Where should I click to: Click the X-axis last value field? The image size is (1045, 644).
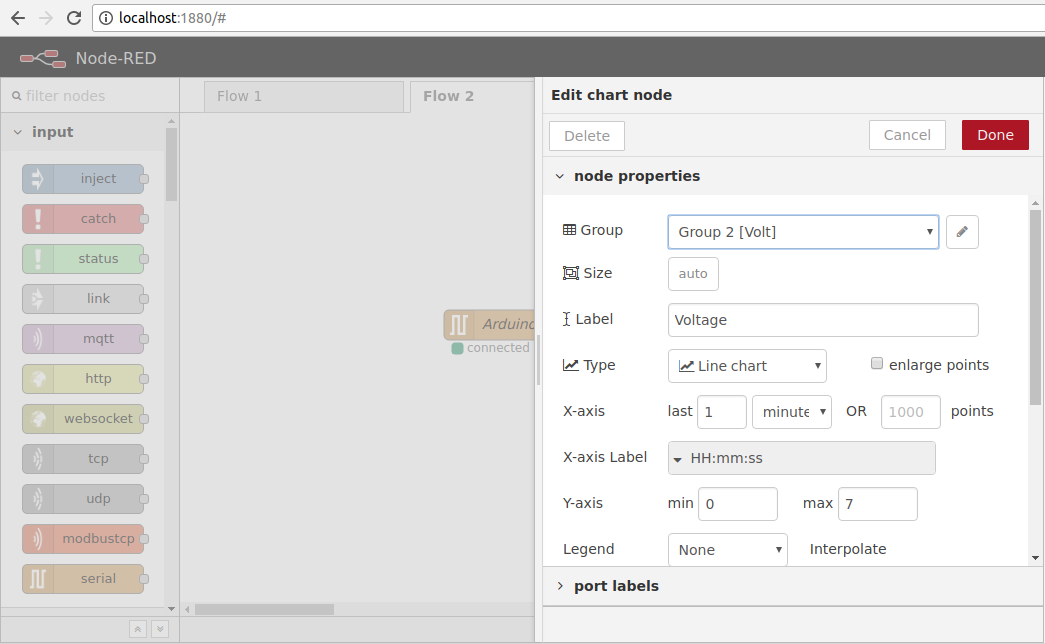coord(722,412)
